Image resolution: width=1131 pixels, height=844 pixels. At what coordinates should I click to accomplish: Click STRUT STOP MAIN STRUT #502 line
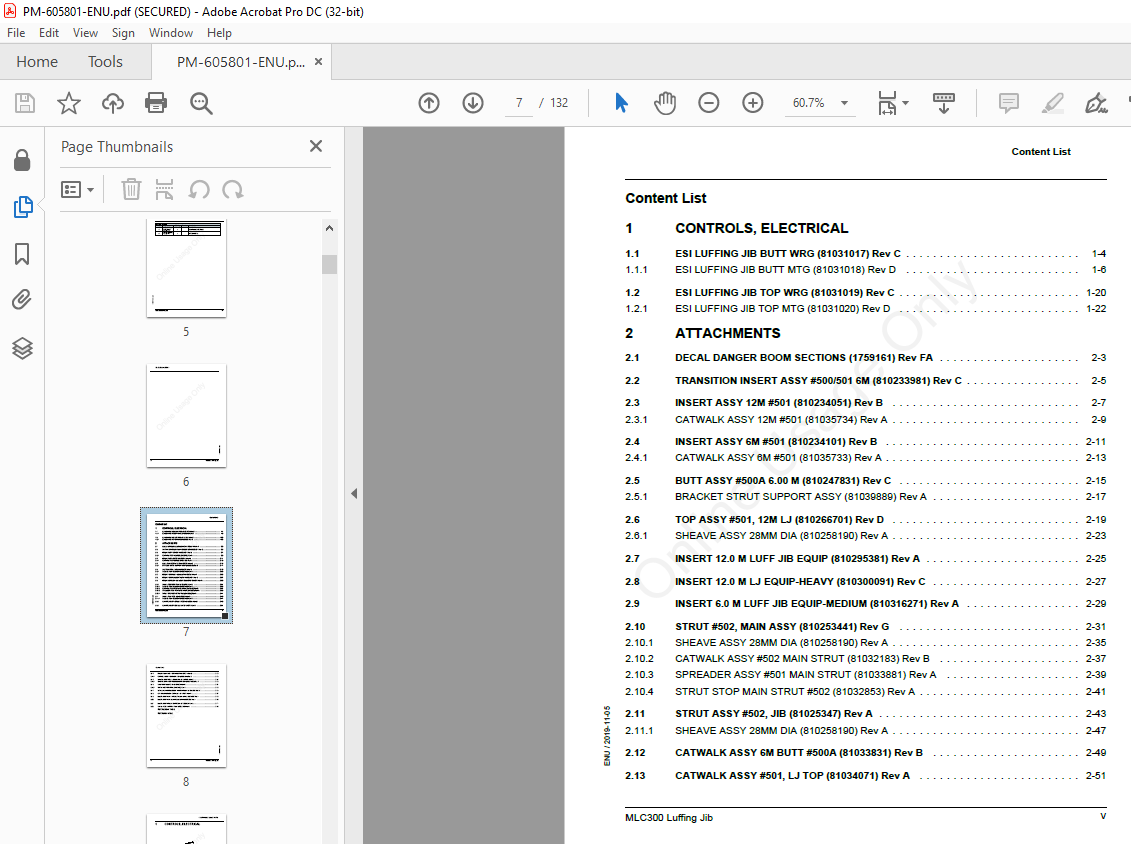(x=866, y=692)
